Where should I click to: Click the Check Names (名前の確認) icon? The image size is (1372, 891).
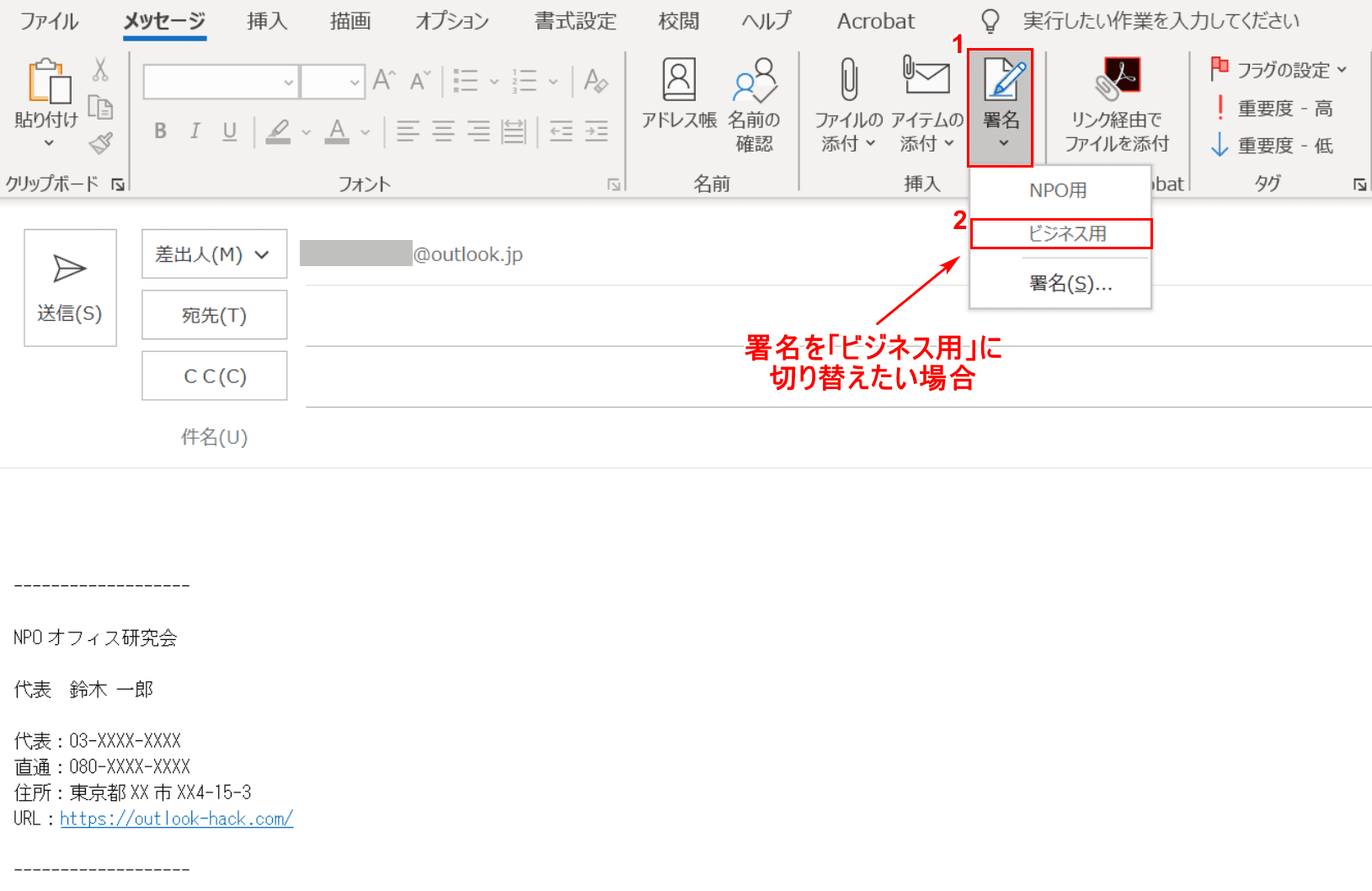[754, 80]
